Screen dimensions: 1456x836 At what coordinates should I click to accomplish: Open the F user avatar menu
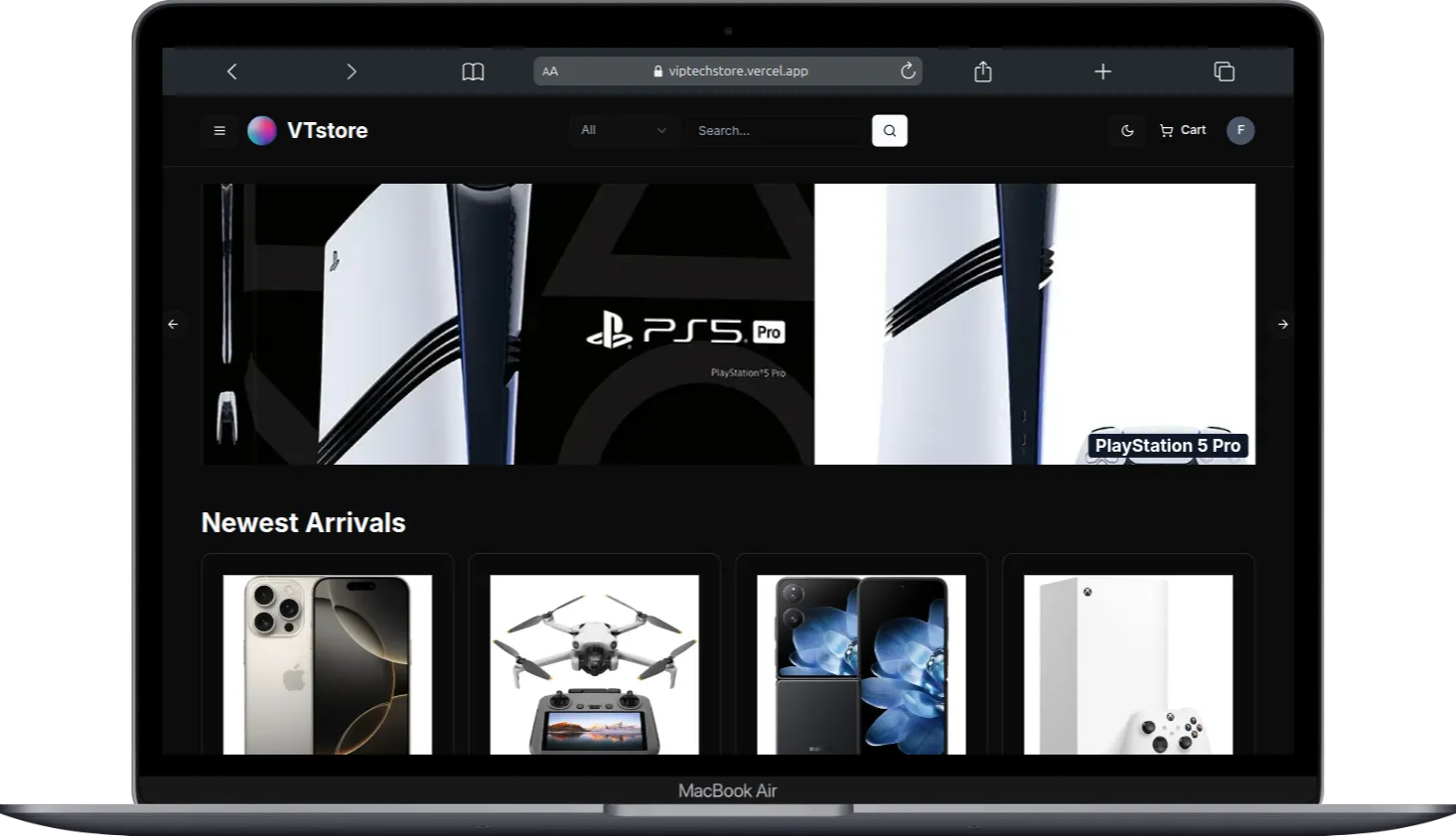click(x=1239, y=131)
